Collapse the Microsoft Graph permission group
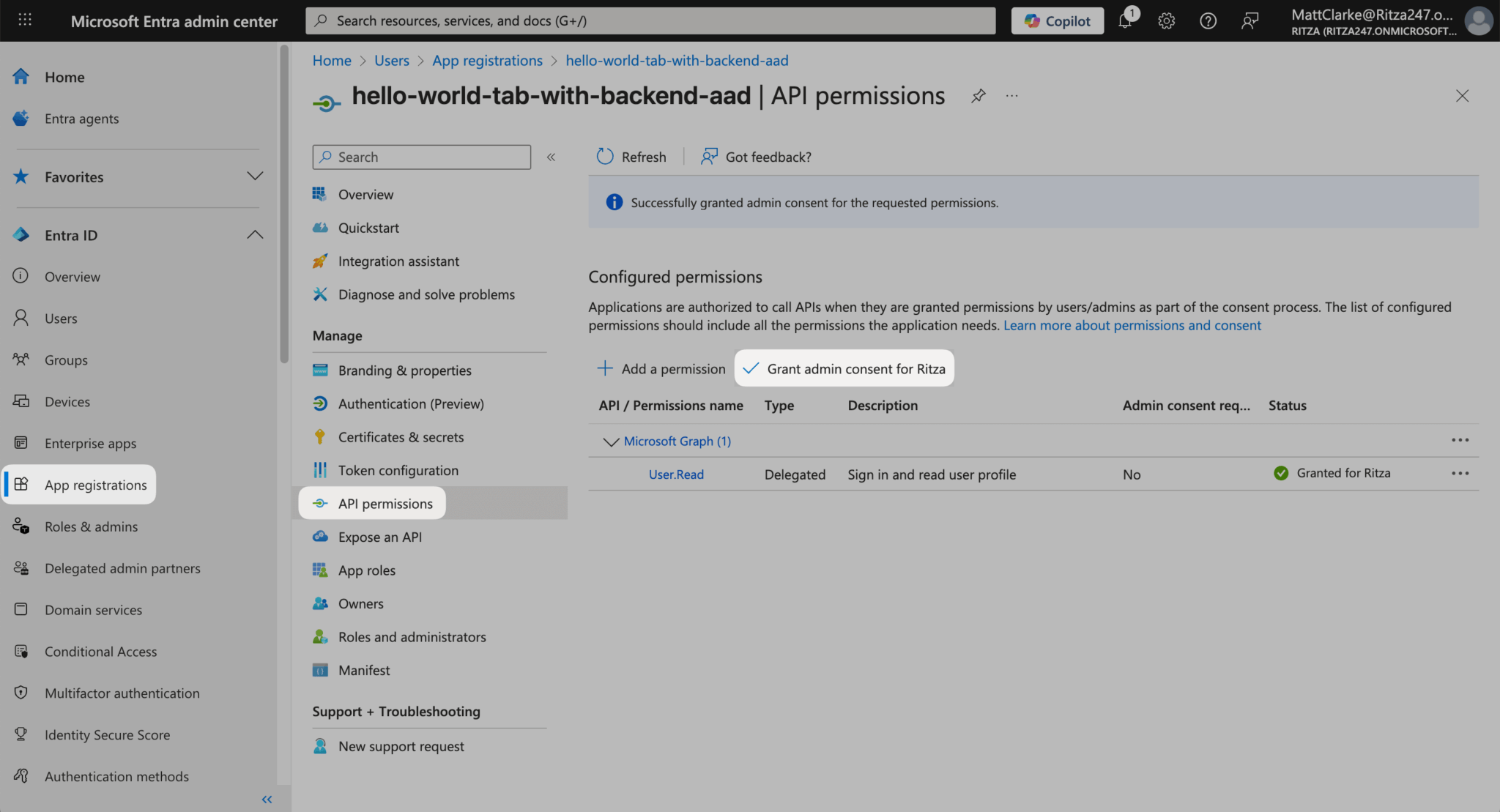Screen dimensions: 1500x812 610,442
